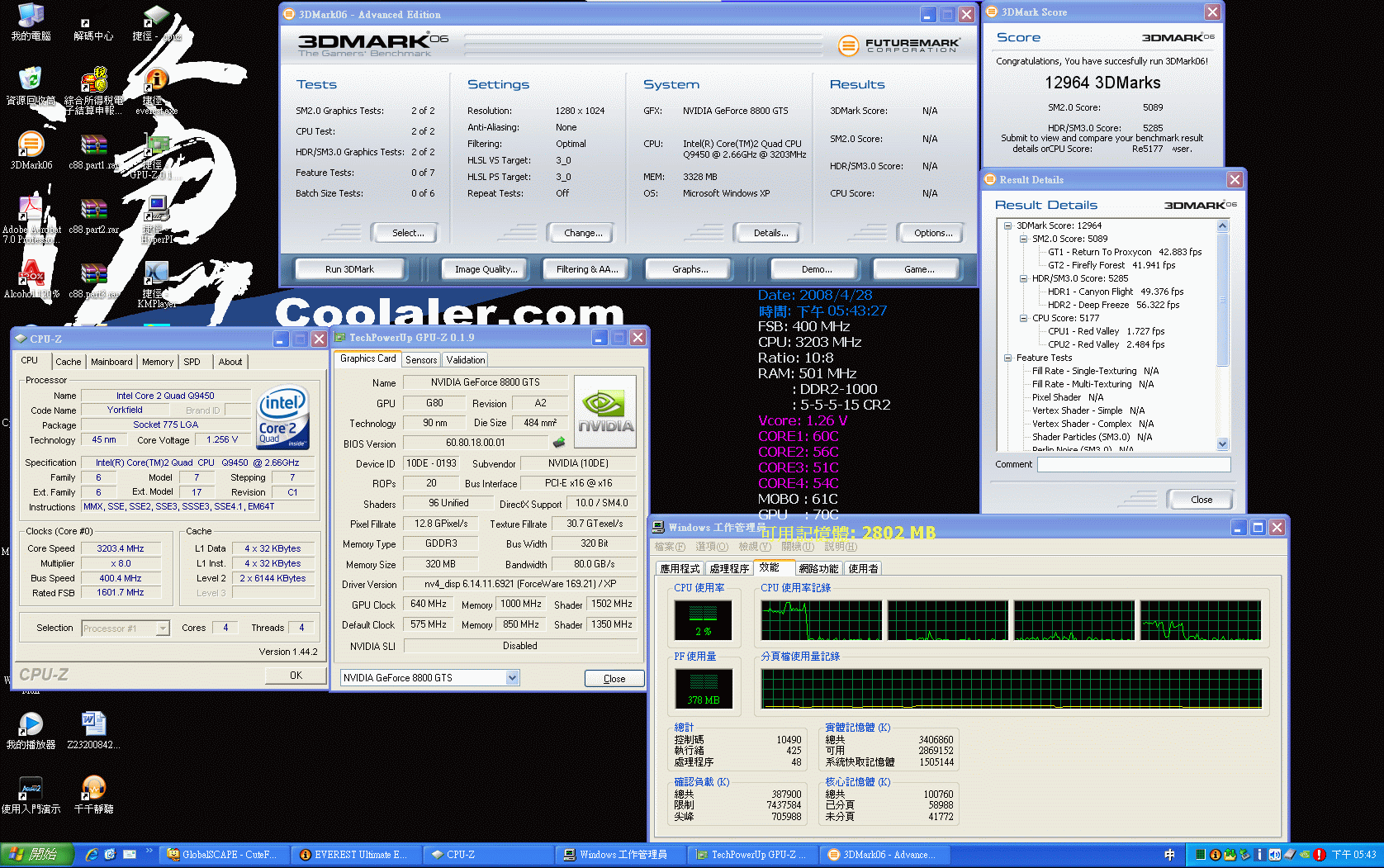The image size is (1384, 868).
Task: Click the Image Quality... button
Action: pyautogui.click(x=486, y=269)
